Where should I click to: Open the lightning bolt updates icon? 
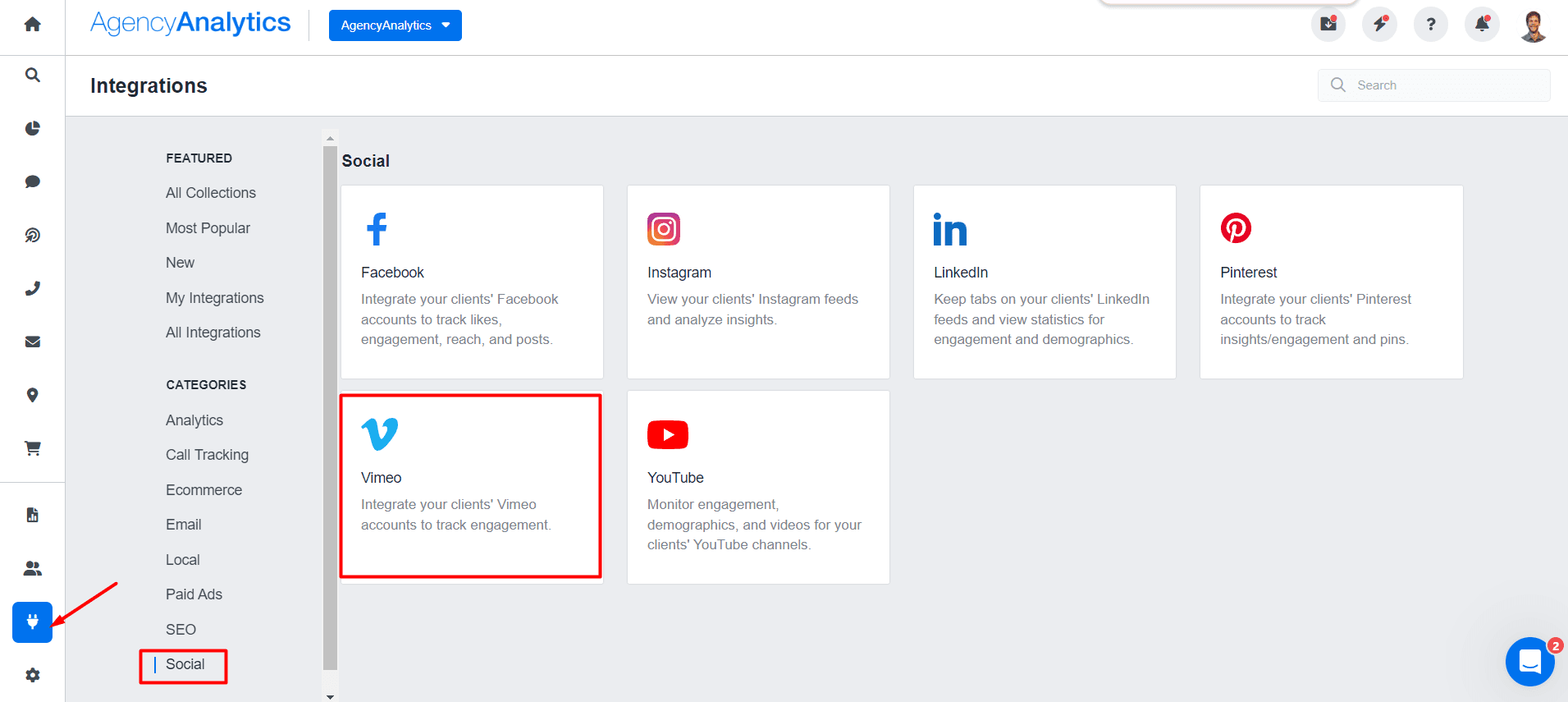click(1379, 24)
